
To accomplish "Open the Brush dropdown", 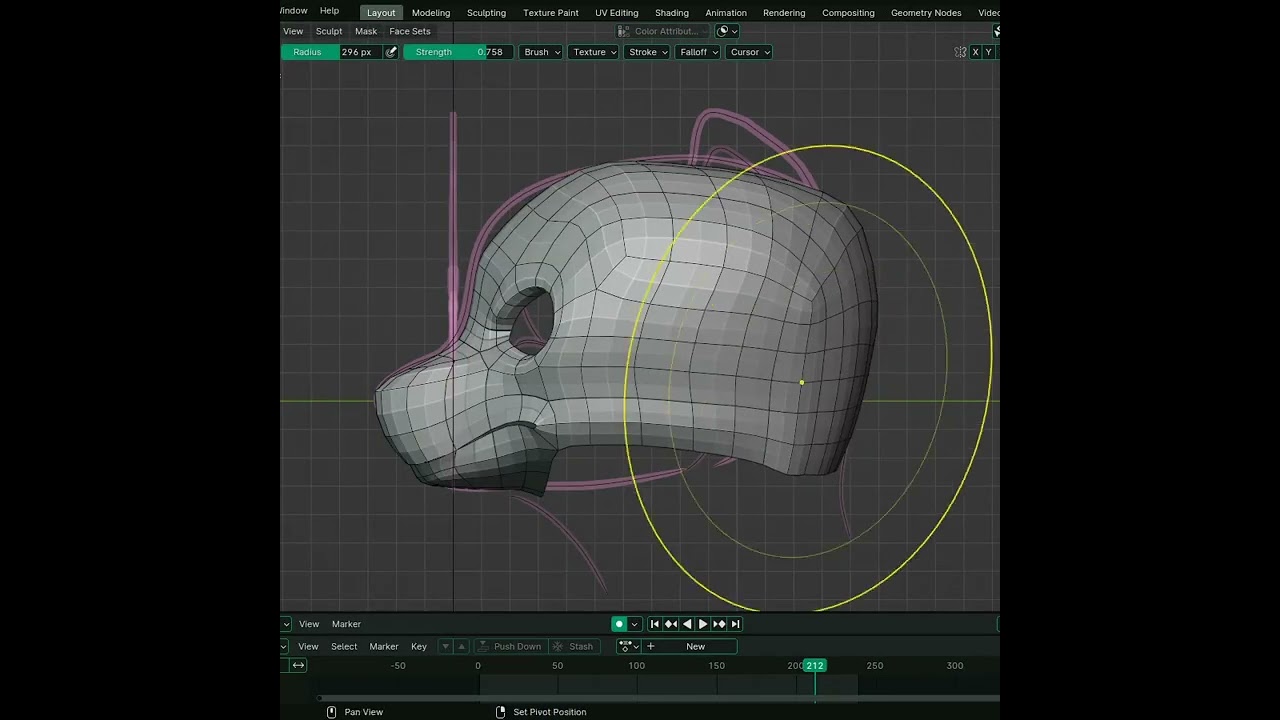I will tap(541, 52).
